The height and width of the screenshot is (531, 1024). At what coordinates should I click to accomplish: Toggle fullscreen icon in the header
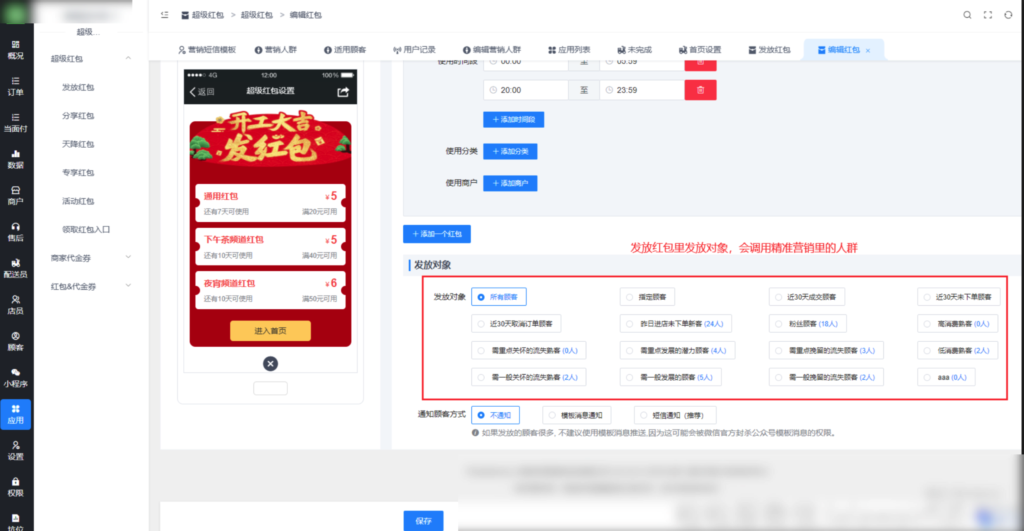pos(987,15)
